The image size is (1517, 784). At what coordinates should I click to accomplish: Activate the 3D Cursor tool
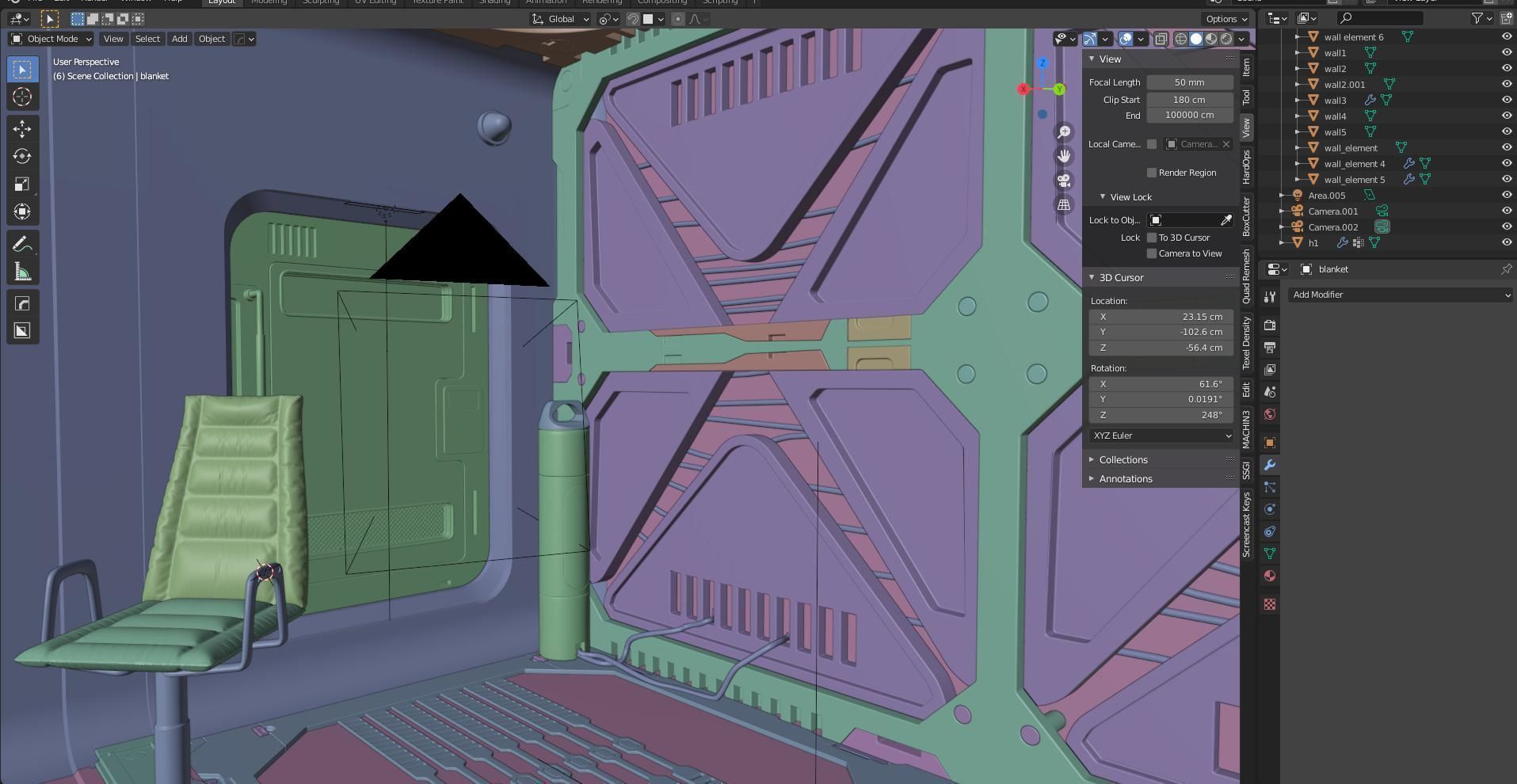click(22, 97)
